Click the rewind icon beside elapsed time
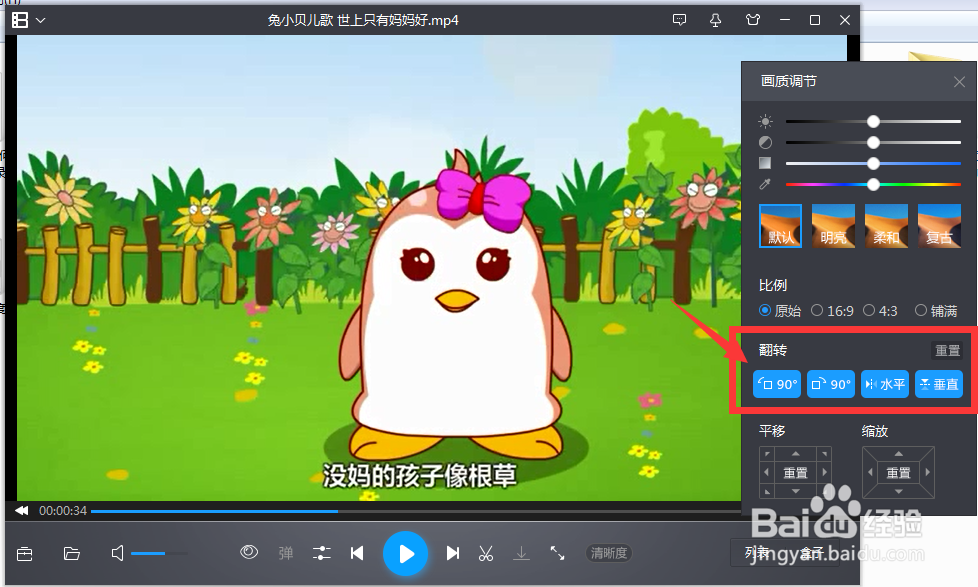Viewport: 978px width, 587px height. click(x=22, y=510)
